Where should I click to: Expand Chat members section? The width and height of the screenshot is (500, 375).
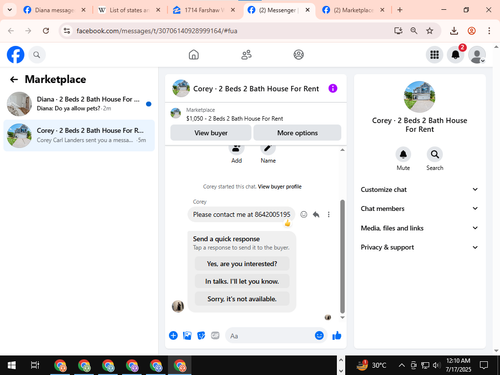(x=419, y=209)
